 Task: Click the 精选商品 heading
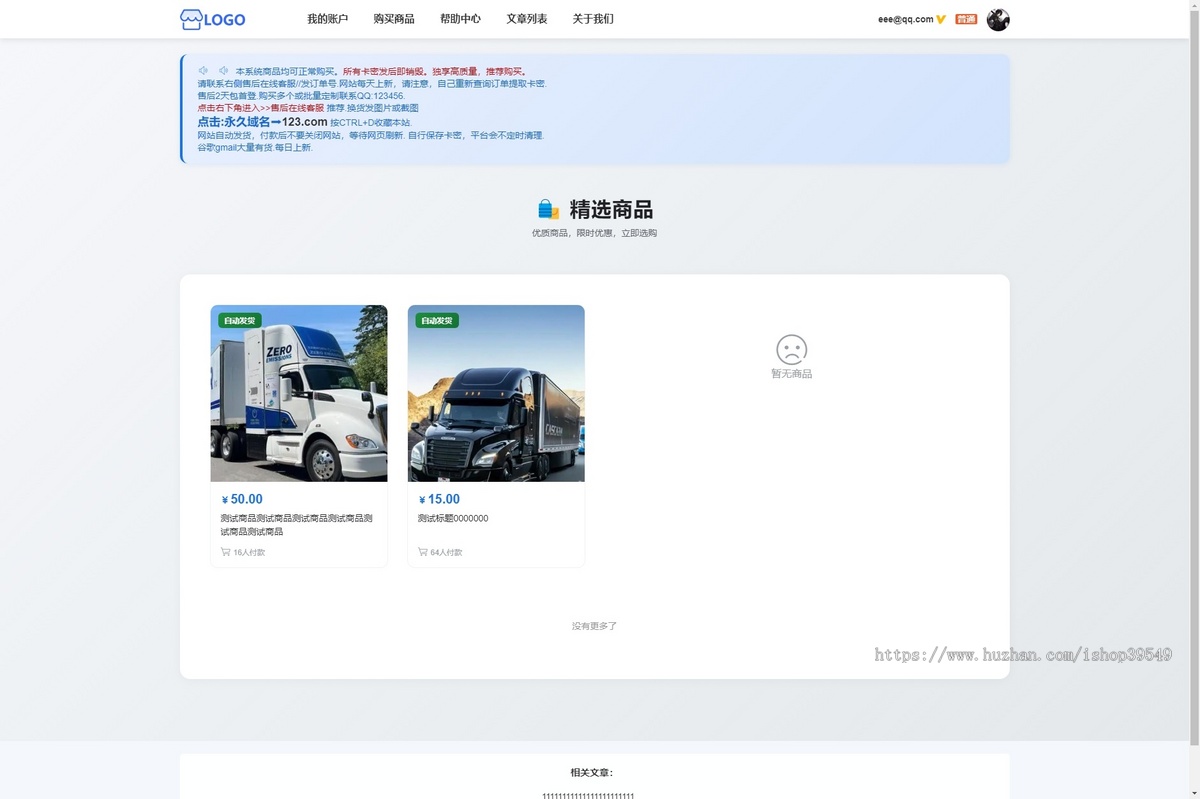pyautogui.click(x=611, y=209)
